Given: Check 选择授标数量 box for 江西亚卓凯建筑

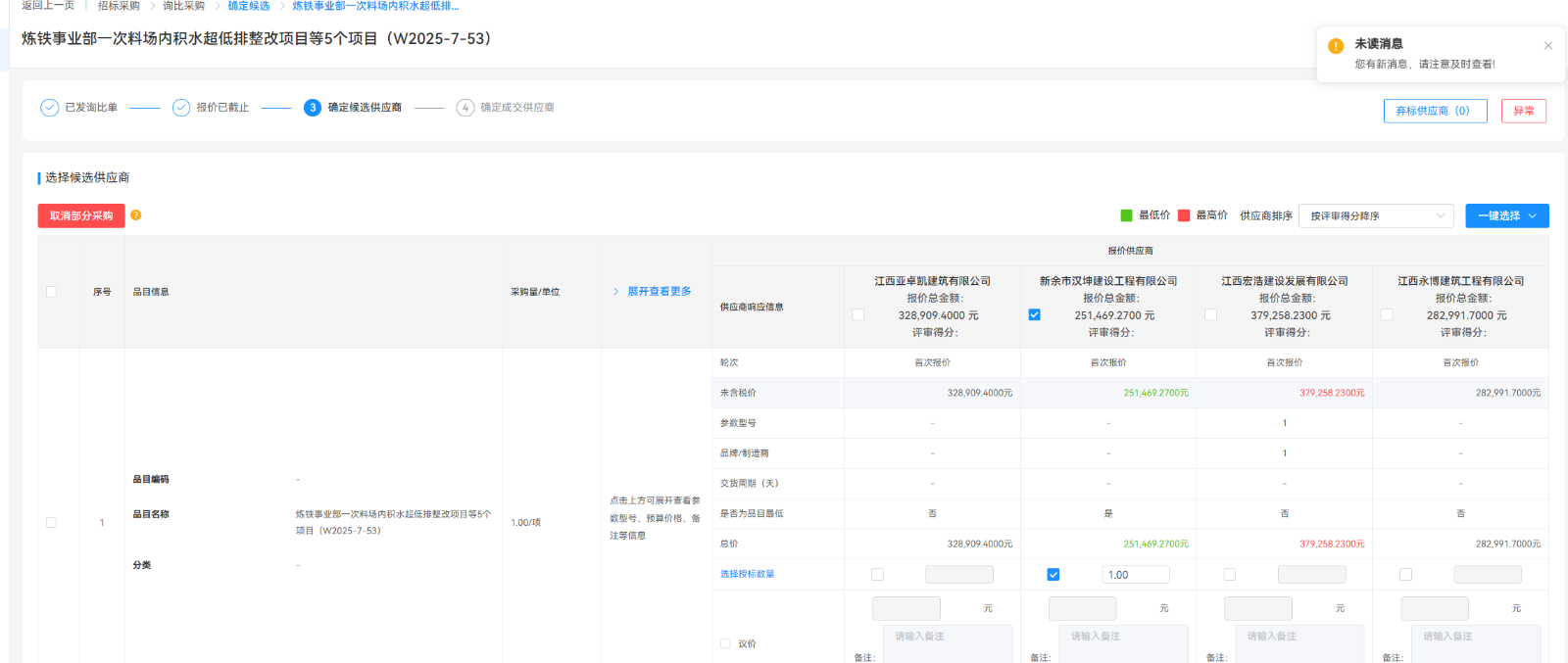Looking at the screenshot, I should (878, 575).
